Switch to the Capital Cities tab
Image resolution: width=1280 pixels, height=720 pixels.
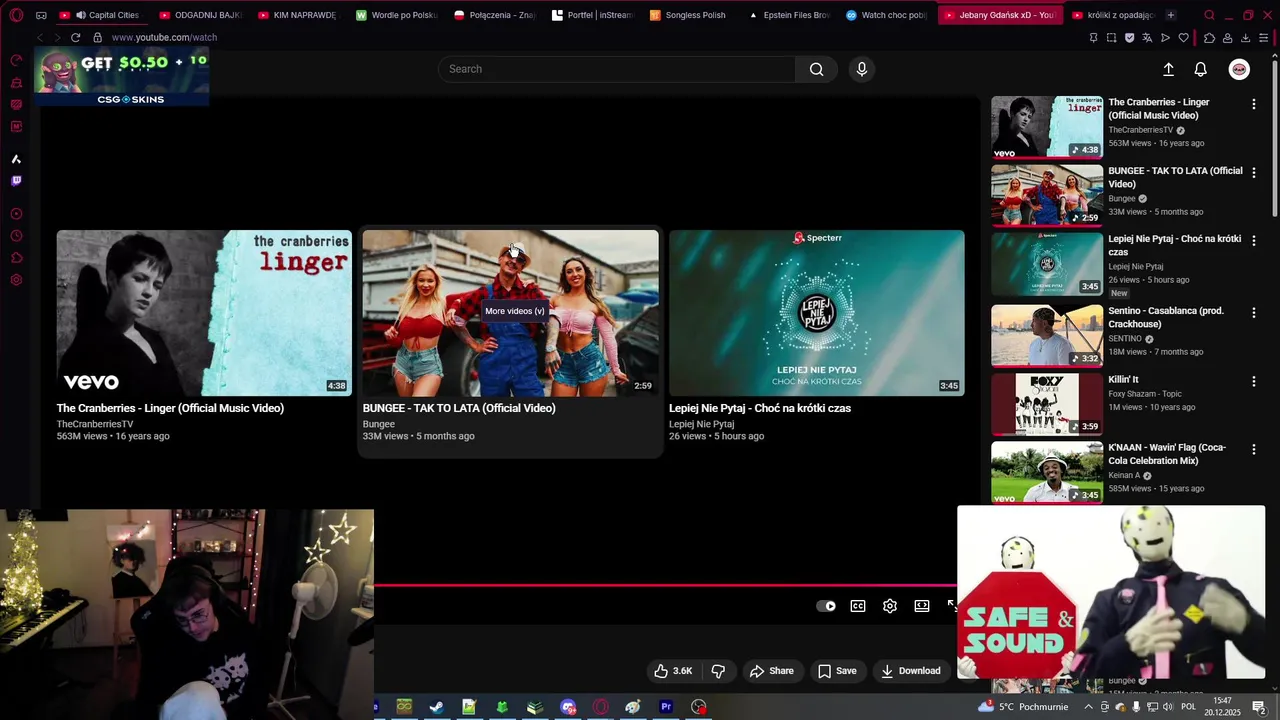pyautogui.click(x=101, y=15)
